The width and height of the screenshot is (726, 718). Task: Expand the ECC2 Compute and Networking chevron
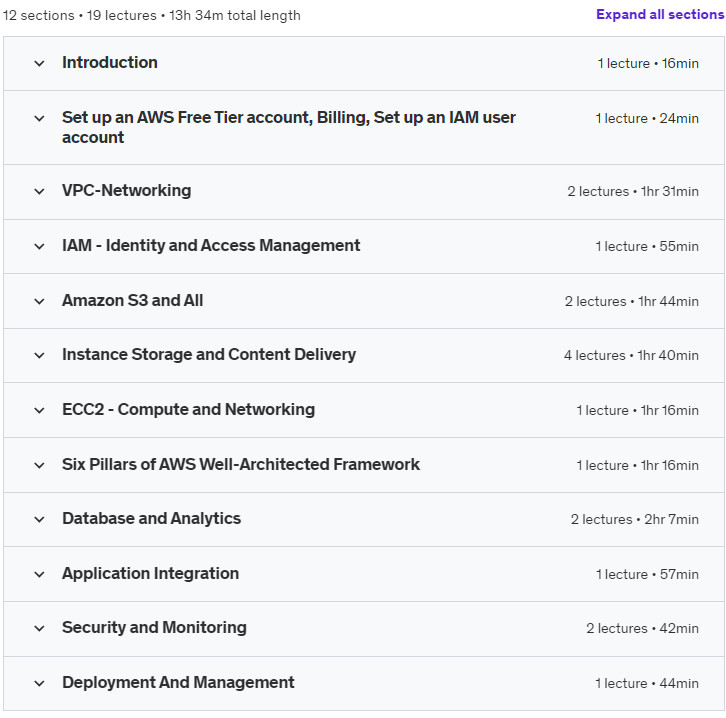click(x=39, y=410)
